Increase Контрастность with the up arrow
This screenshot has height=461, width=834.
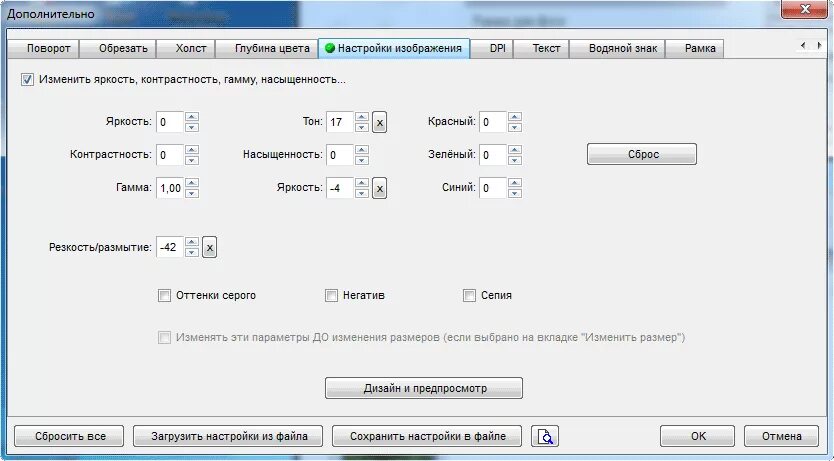pyautogui.click(x=192, y=150)
